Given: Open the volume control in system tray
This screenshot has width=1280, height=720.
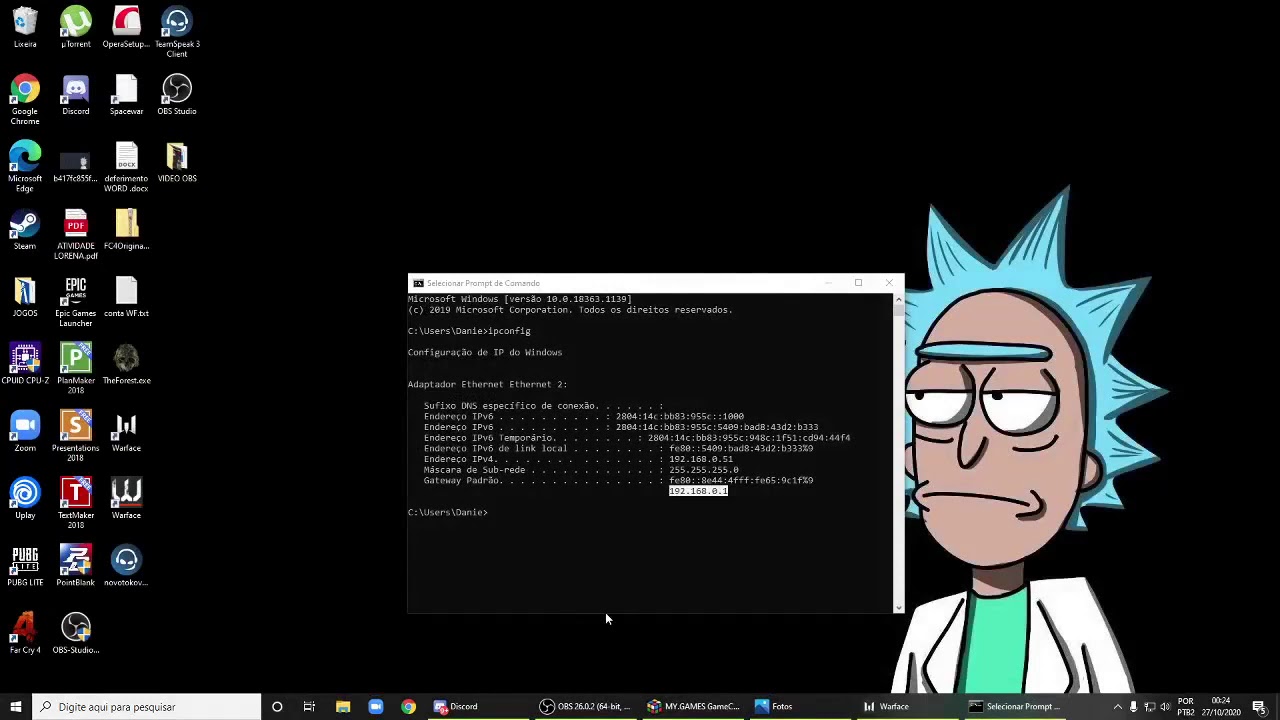Looking at the screenshot, I should click(1165, 707).
